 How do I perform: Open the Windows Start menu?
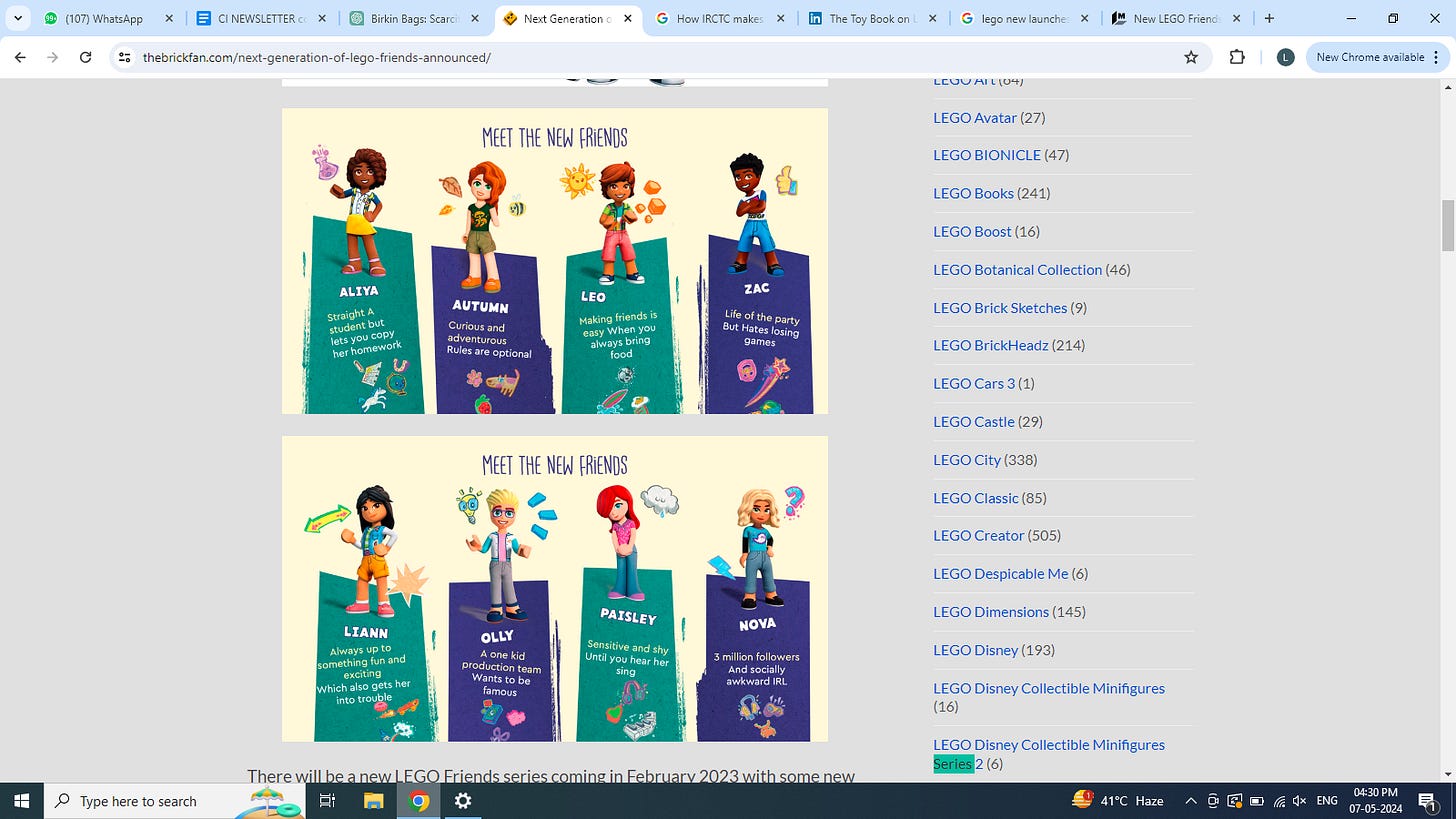coord(22,800)
